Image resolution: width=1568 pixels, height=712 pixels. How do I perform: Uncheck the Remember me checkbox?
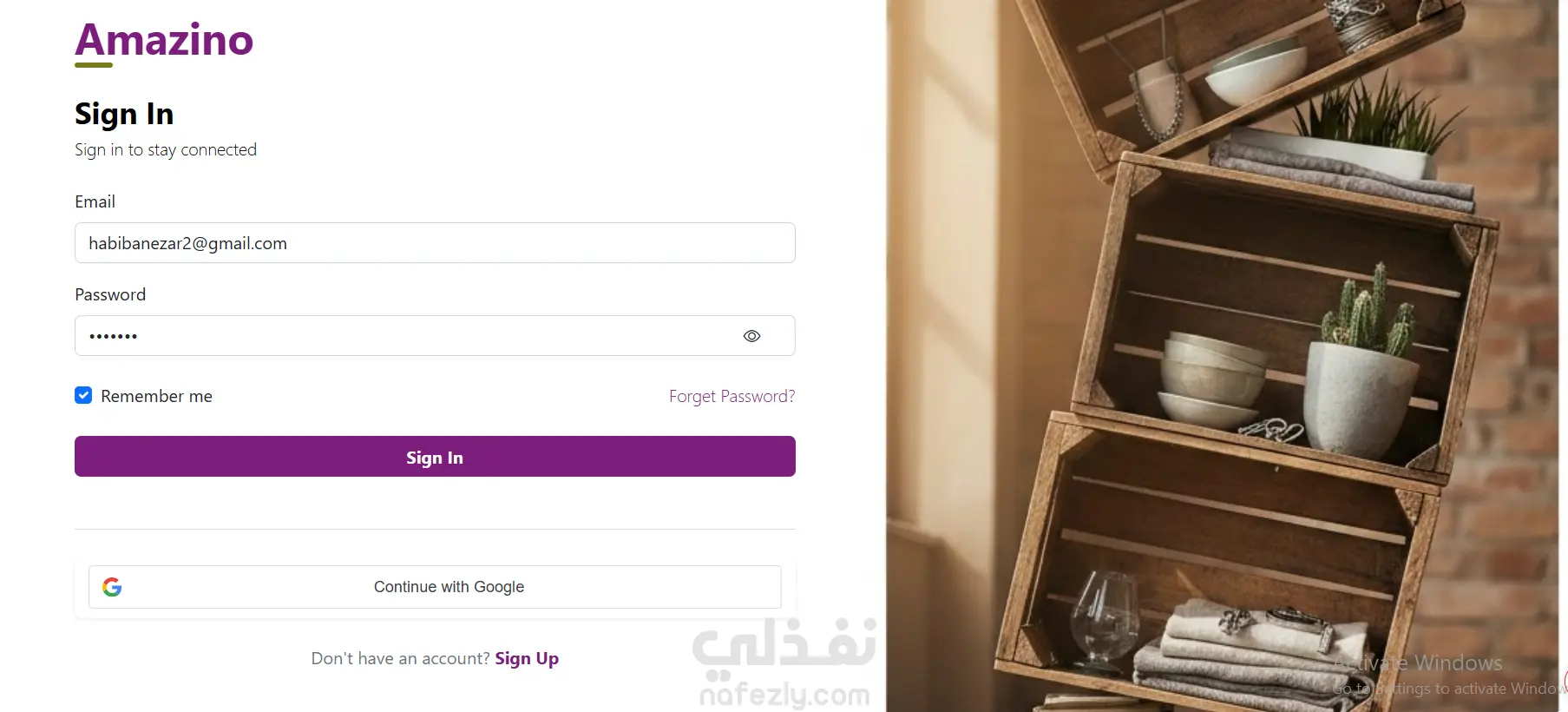83,395
